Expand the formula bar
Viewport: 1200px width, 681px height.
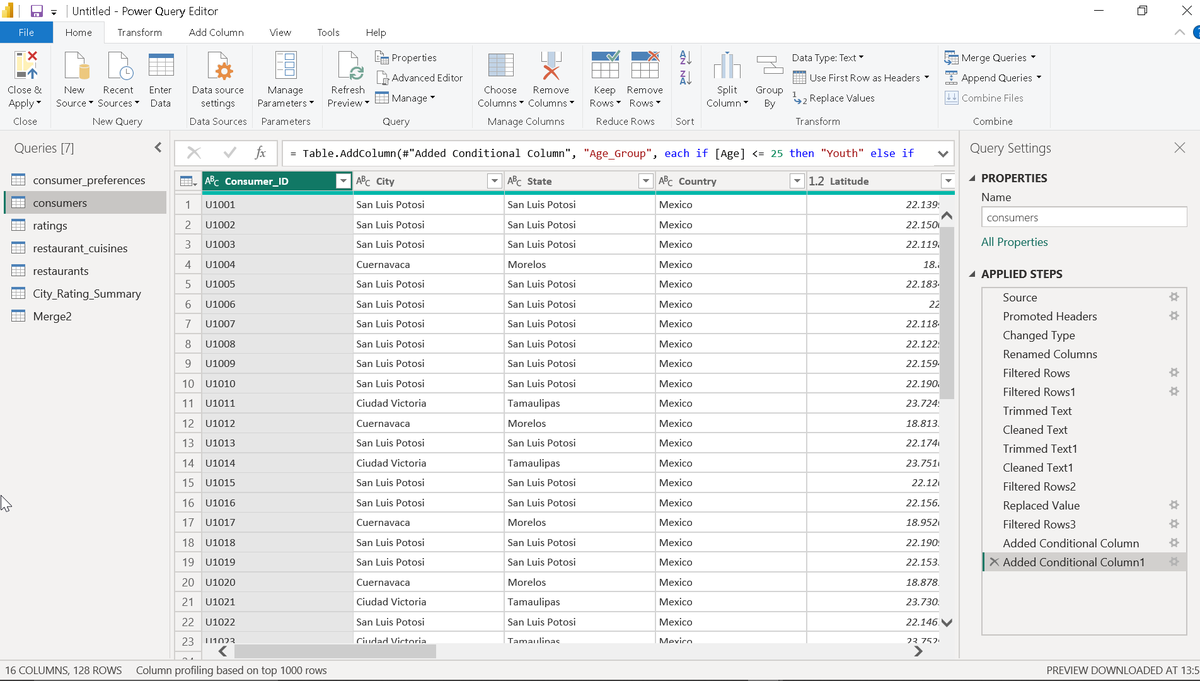[943, 154]
